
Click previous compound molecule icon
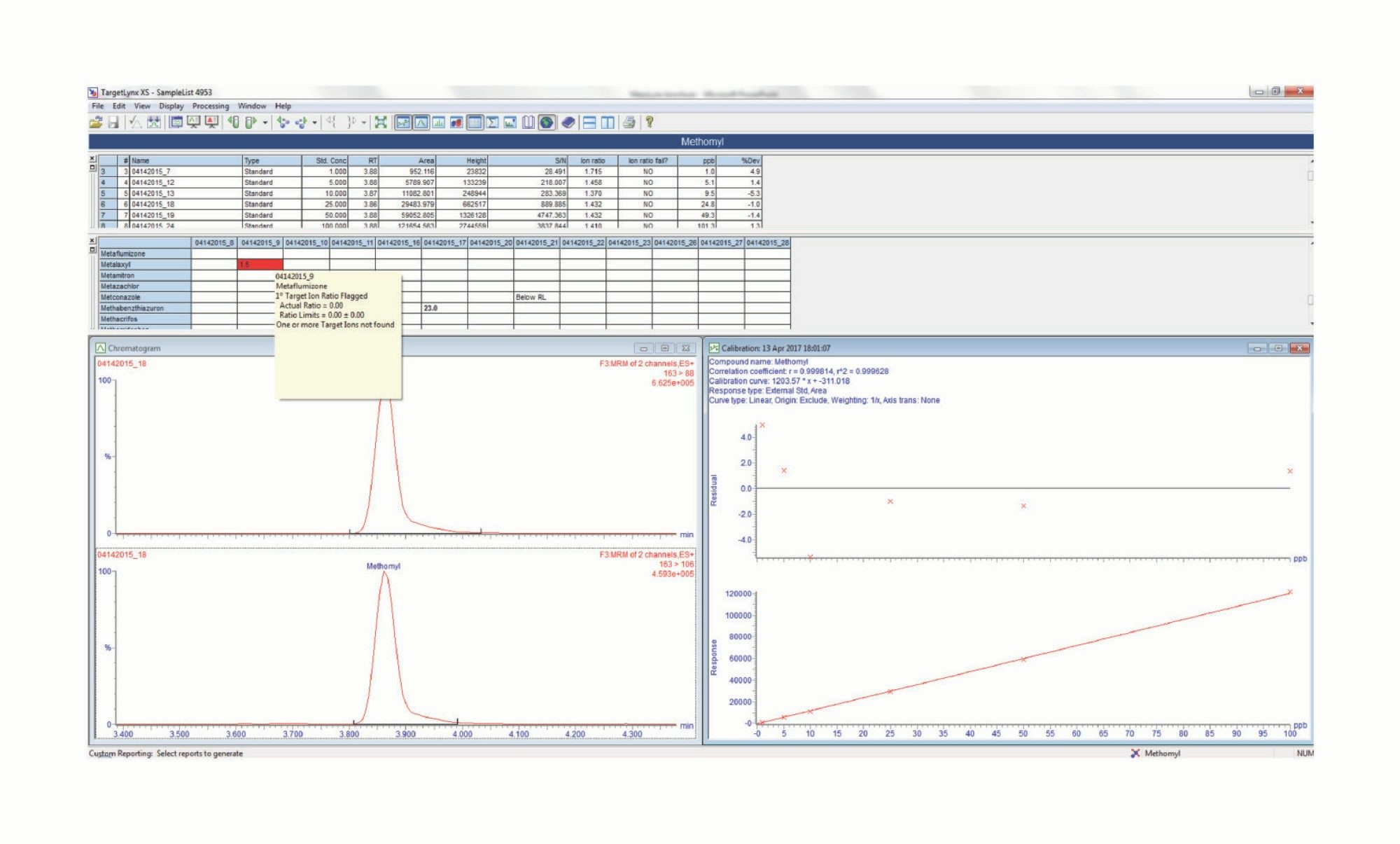283,123
